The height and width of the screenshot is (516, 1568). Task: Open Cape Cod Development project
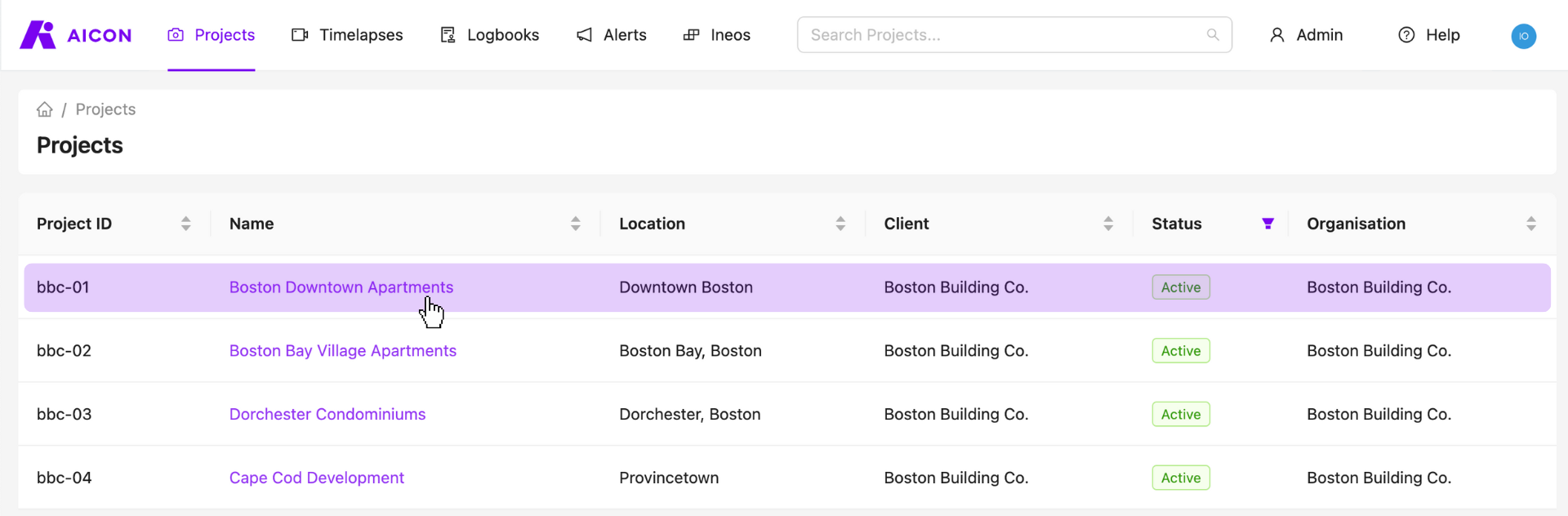pyautogui.click(x=316, y=478)
